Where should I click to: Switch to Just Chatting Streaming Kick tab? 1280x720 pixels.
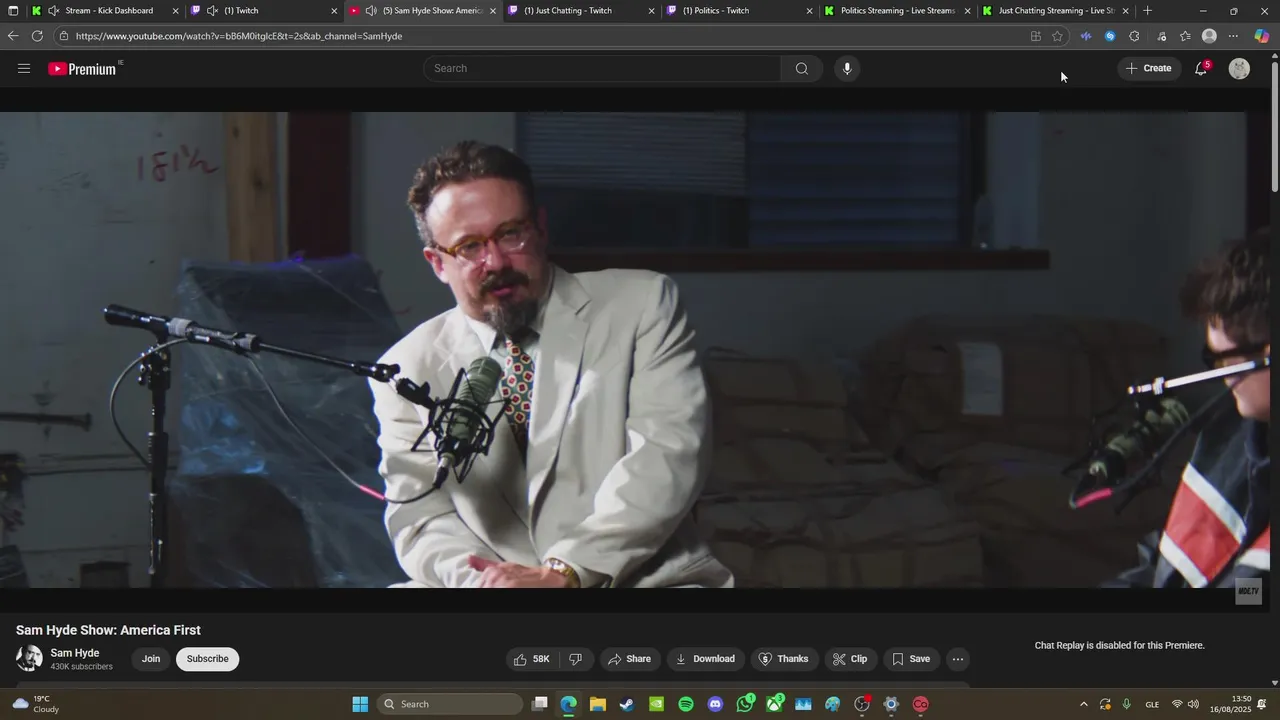click(x=1055, y=11)
